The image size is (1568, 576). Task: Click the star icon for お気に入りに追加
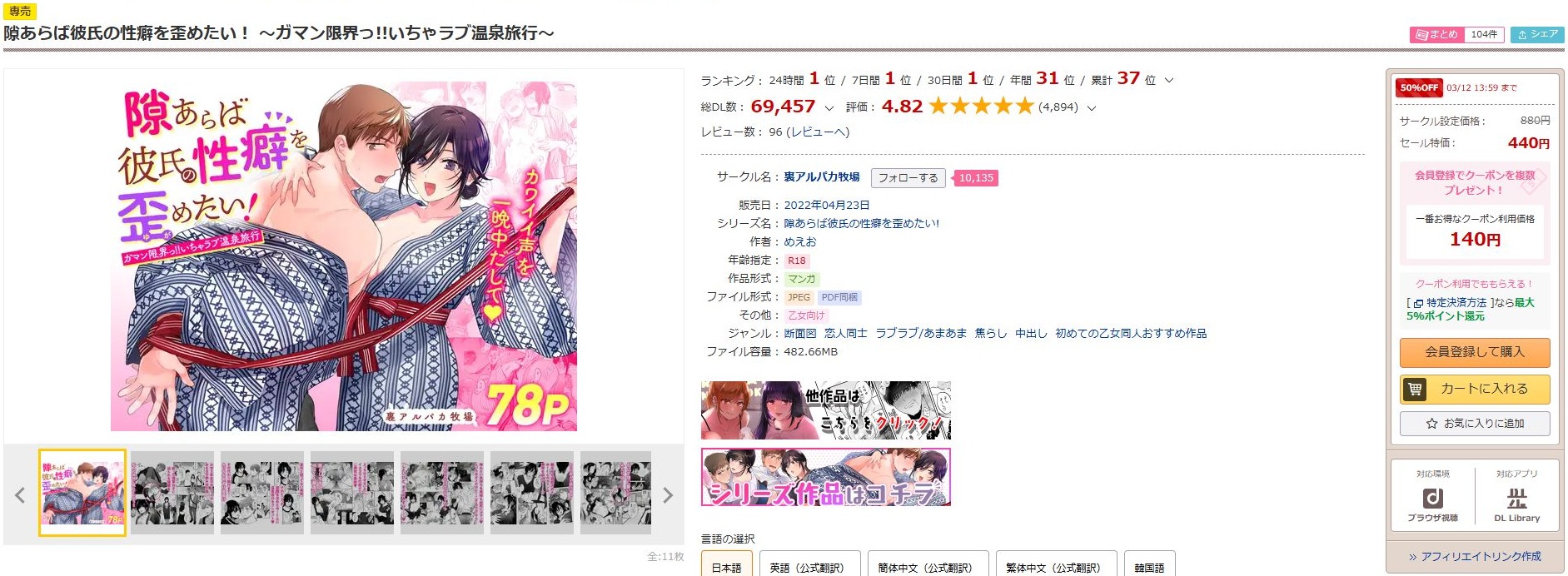tap(1431, 424)
